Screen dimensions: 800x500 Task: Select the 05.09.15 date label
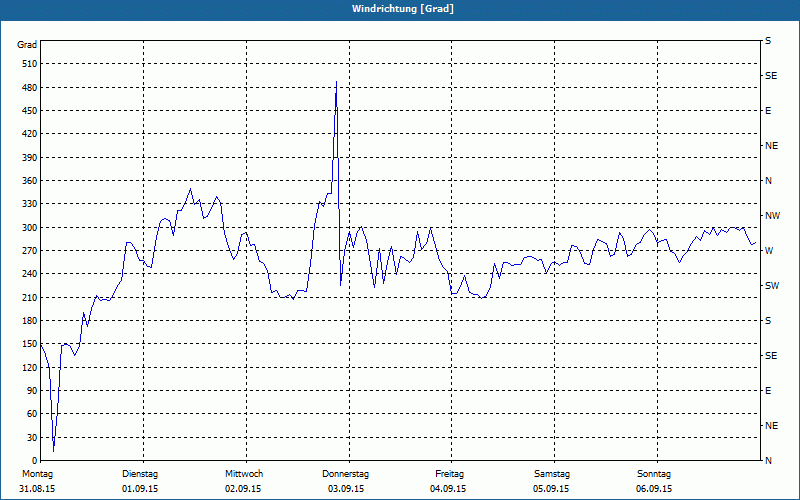551,489
